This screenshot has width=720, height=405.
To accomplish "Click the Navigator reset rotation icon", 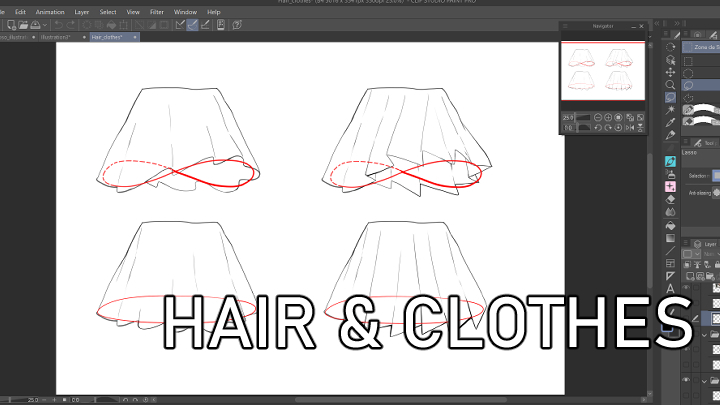I will click(x=618, y=128).
